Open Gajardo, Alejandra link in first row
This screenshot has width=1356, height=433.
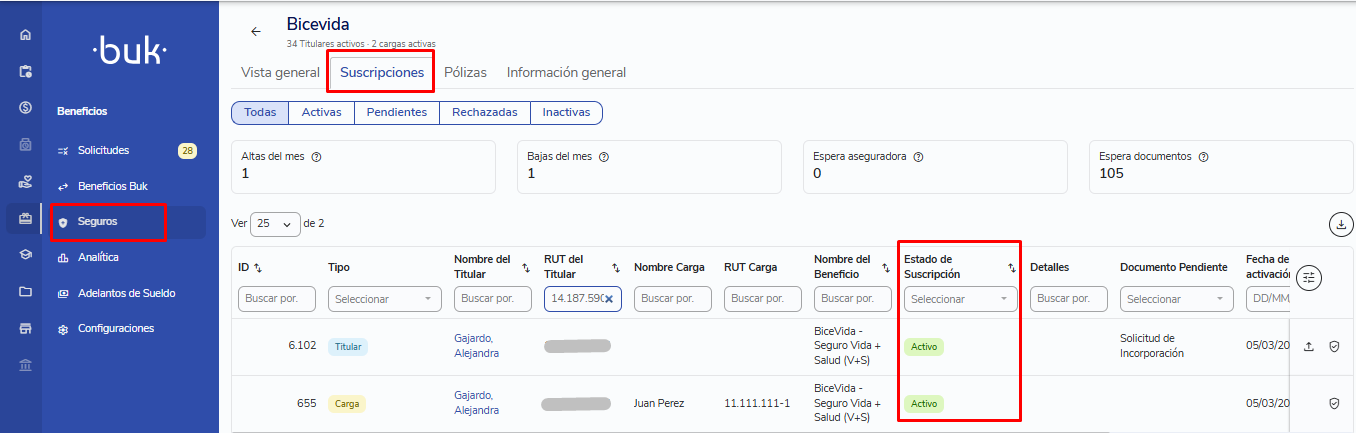[476, 346]
